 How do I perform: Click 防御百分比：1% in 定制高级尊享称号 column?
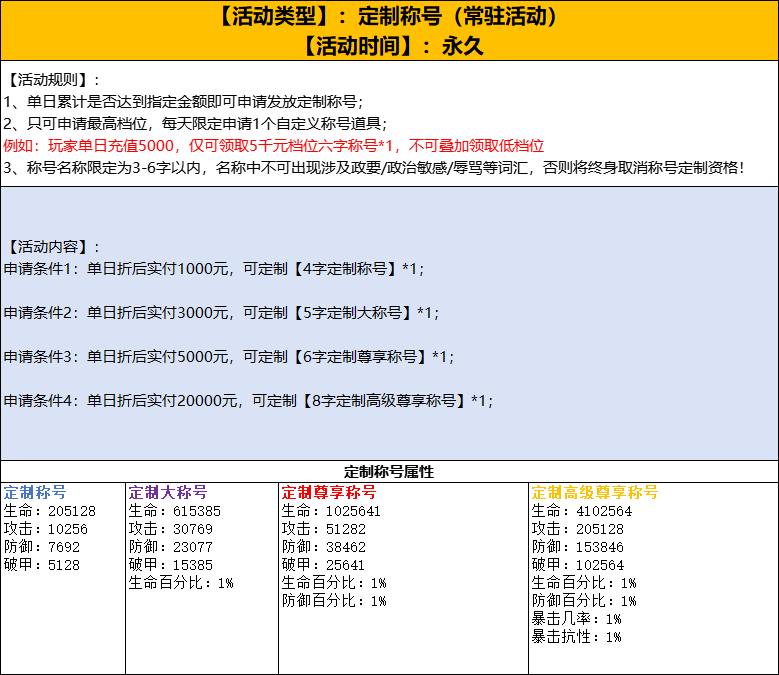click(x=584, y=600)
